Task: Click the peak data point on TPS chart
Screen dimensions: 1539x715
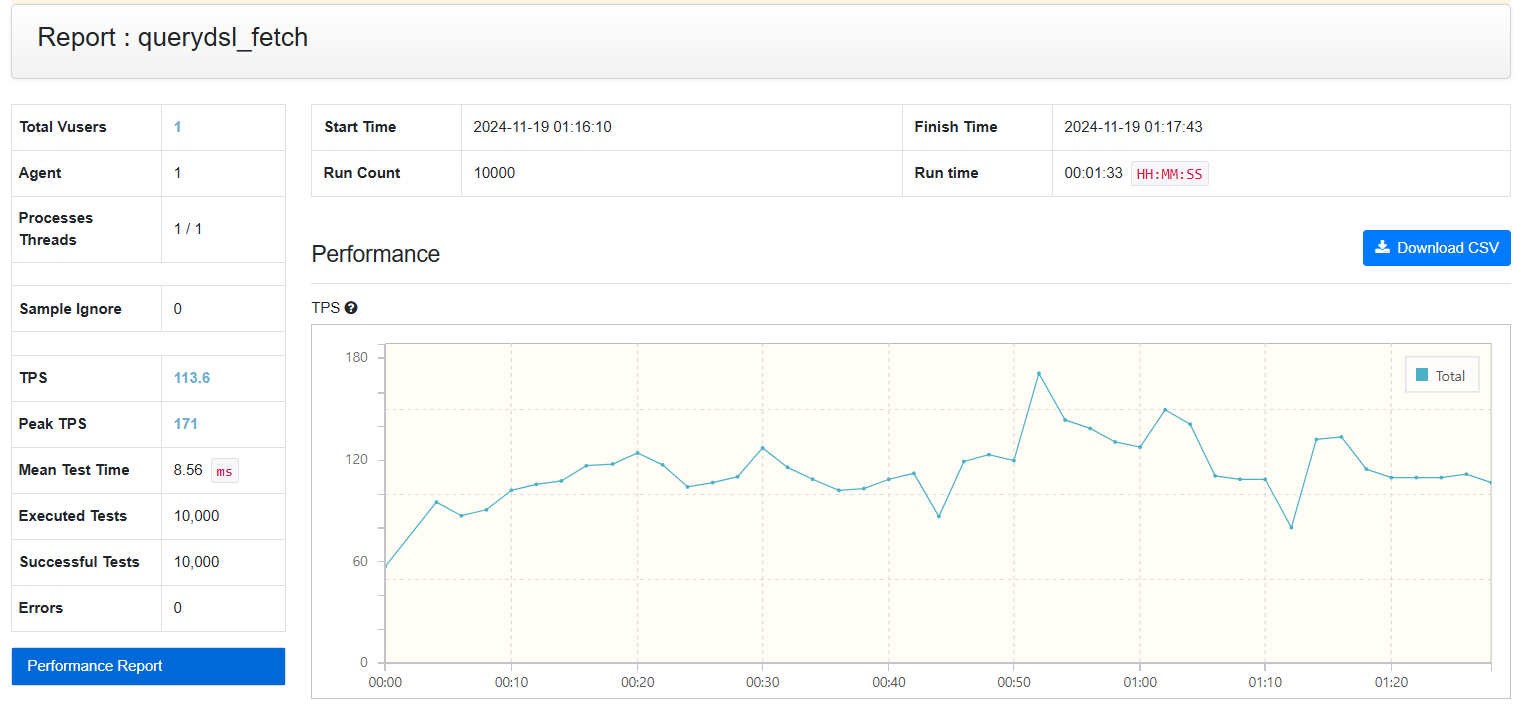Action: [1039, 373]
